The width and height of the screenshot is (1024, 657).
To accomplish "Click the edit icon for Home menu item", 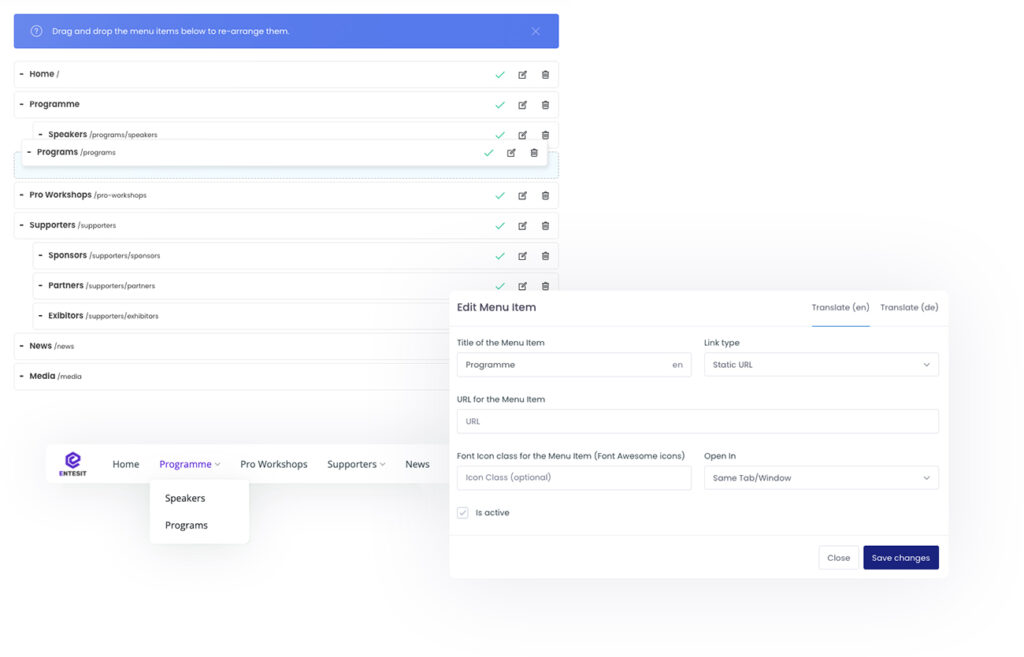I will 522,75.
